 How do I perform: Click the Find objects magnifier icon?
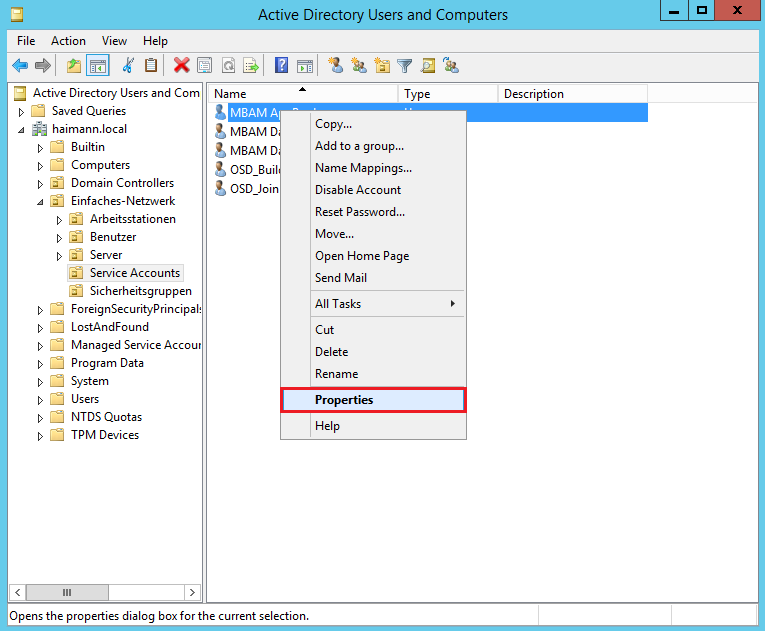click(x=428, y=65)
